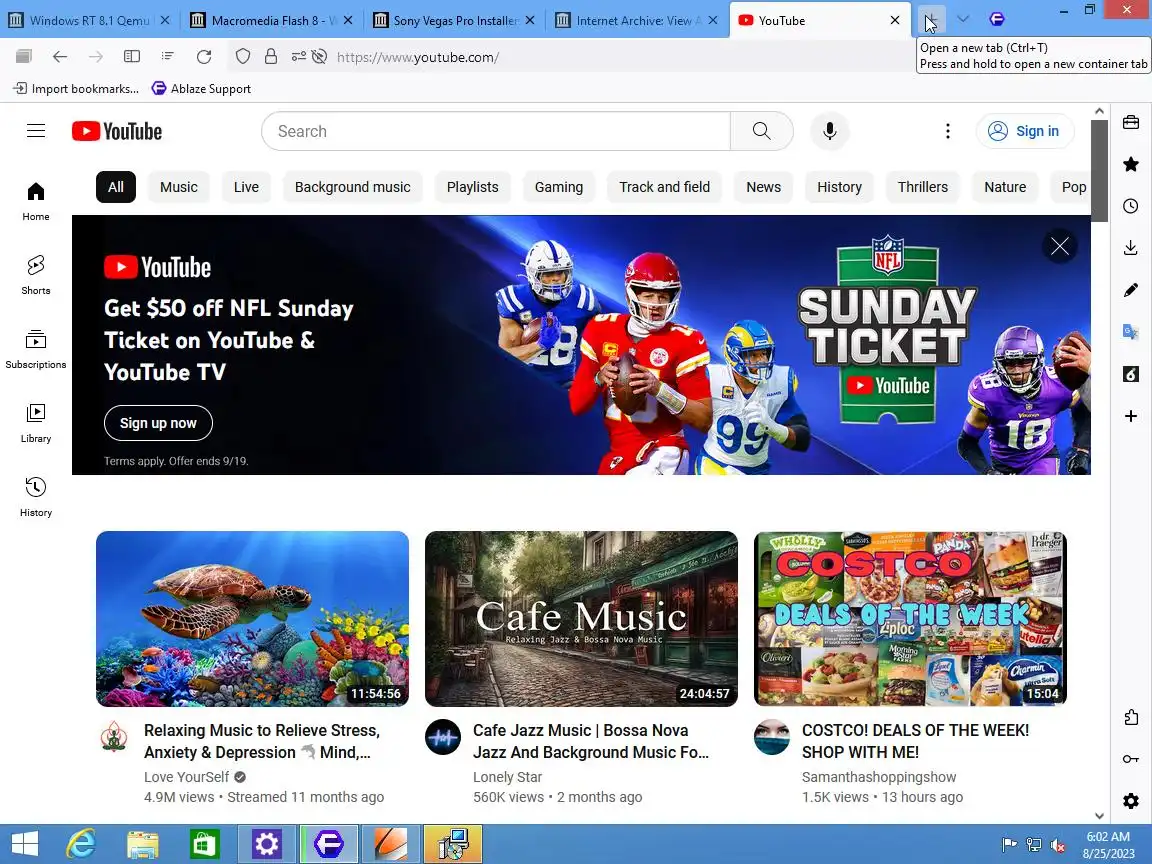Click Sign up now on NFL banner

[x=158, y=423]
